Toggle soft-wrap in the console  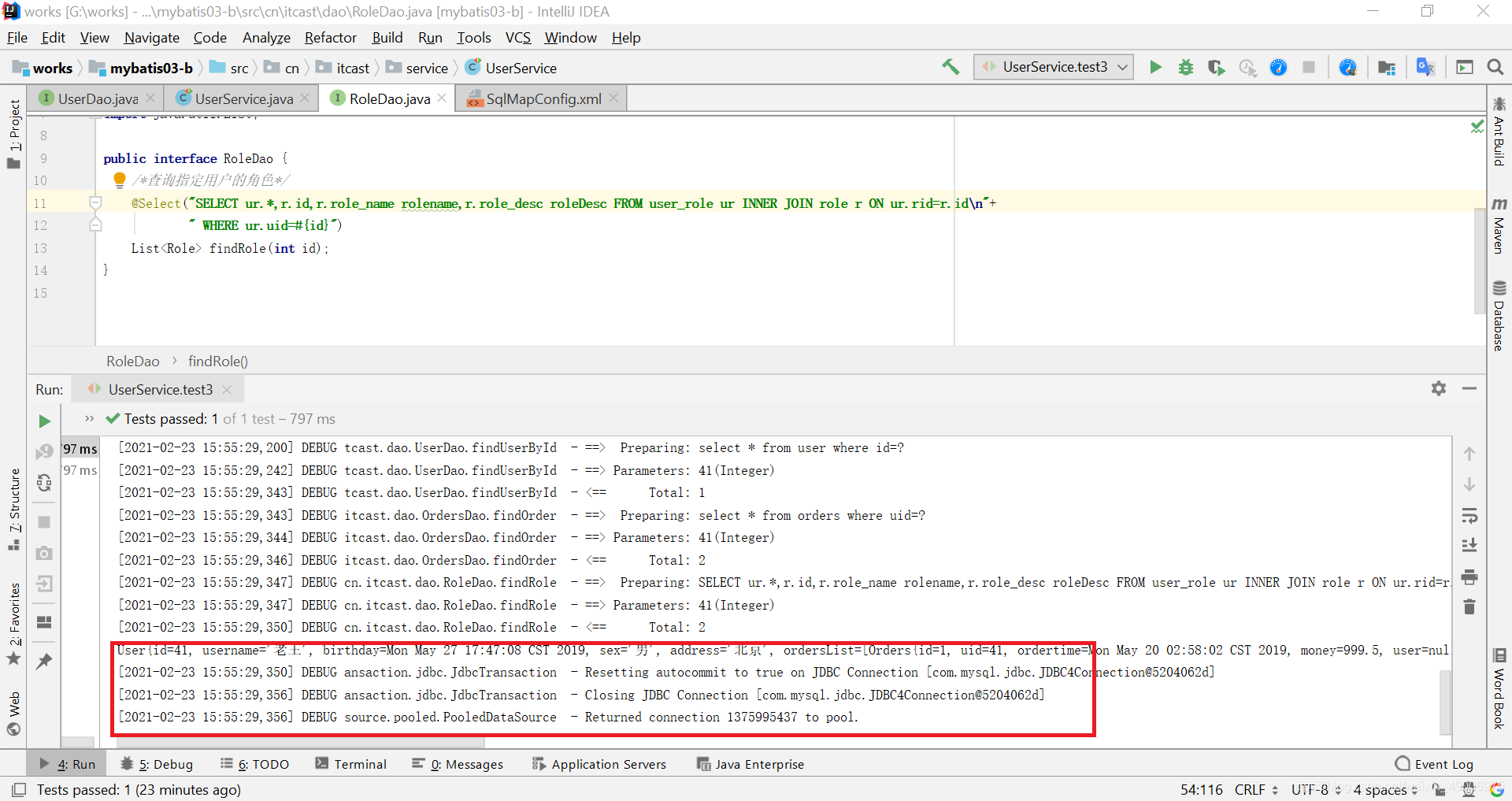coord(1469,516)
